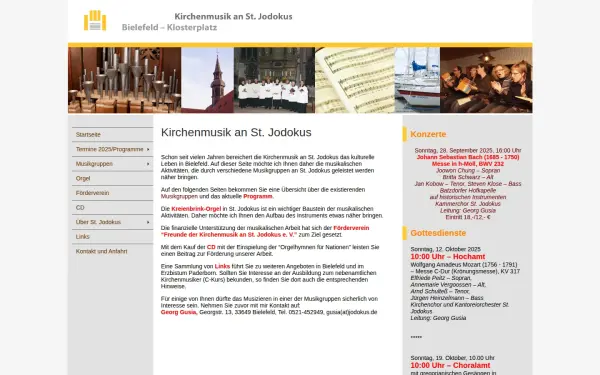Image resolution: width=600 pixels, height=375 pixels.
Task: Click the Eintritt 18,-/12,- € price text
Action: tap(468, 217)
